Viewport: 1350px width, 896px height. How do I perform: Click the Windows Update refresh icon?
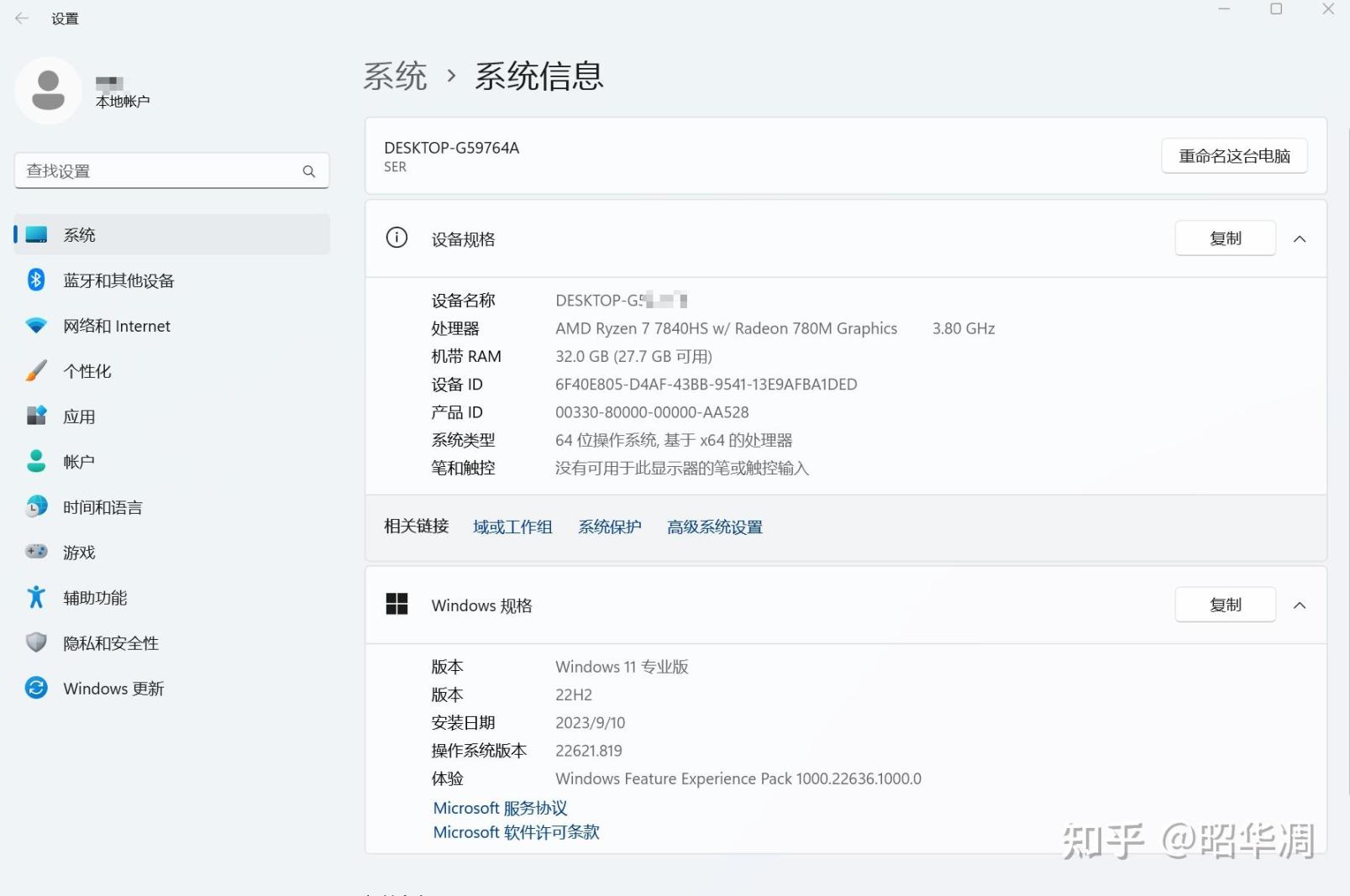click(x=36, y=689)
